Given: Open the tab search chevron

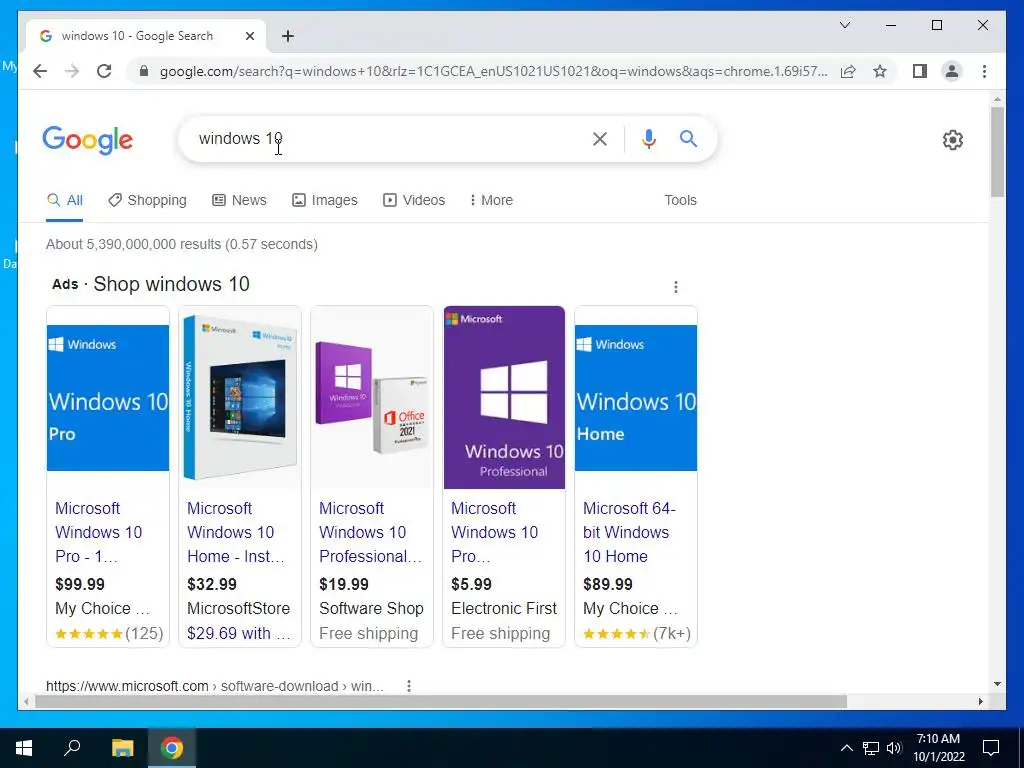Looking at the screenshot, I should 844,25.
